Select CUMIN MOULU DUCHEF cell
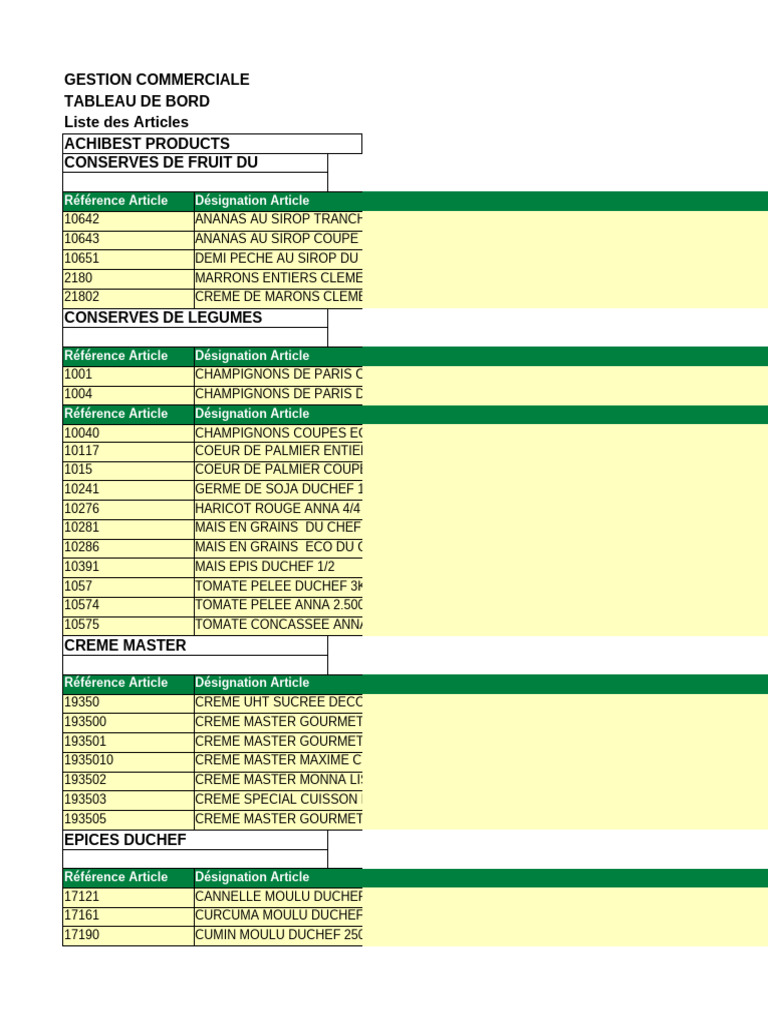768x1024 pixels. click(278, 936)
